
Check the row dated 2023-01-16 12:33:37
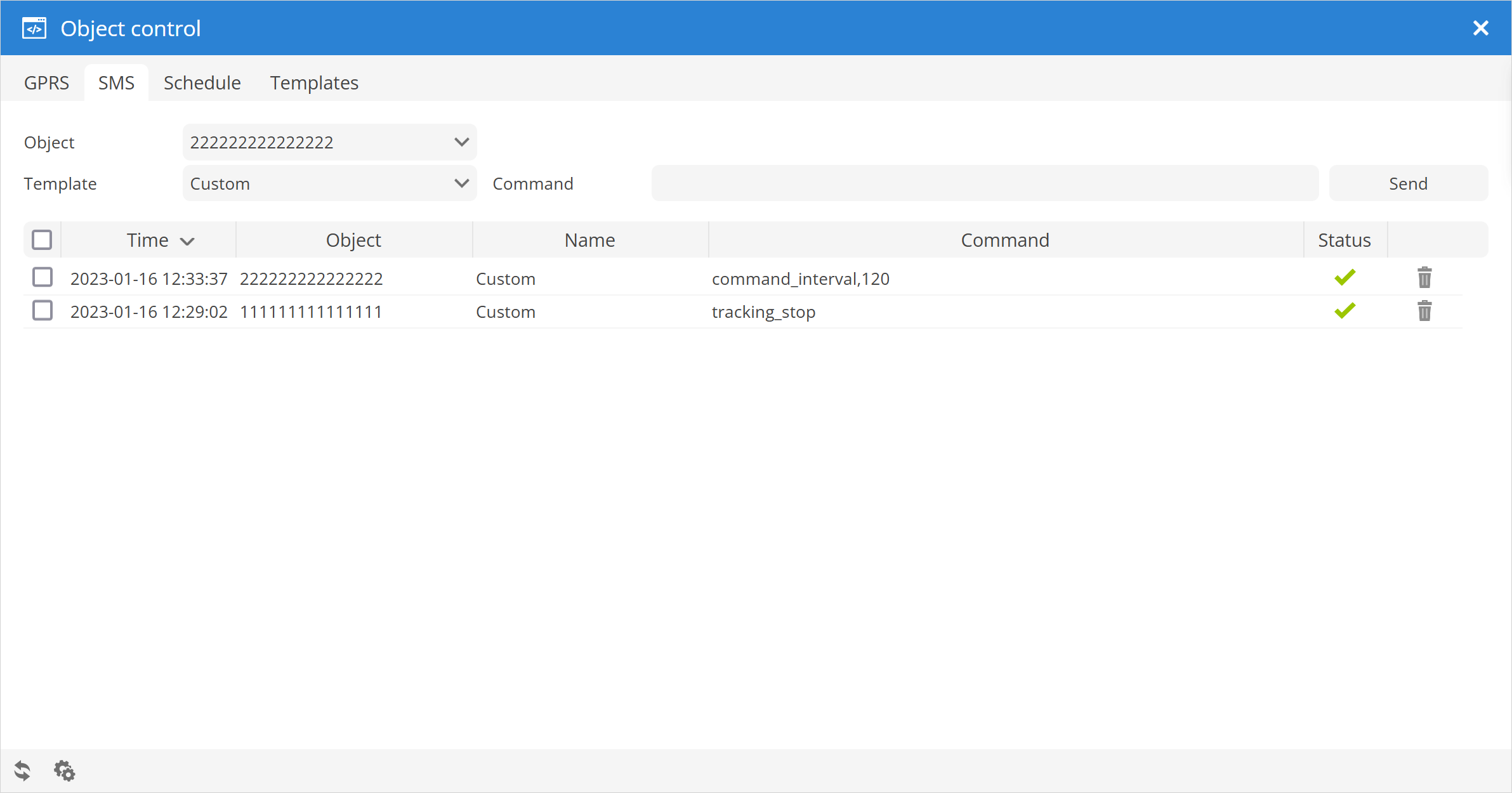(x=43, y=277)
